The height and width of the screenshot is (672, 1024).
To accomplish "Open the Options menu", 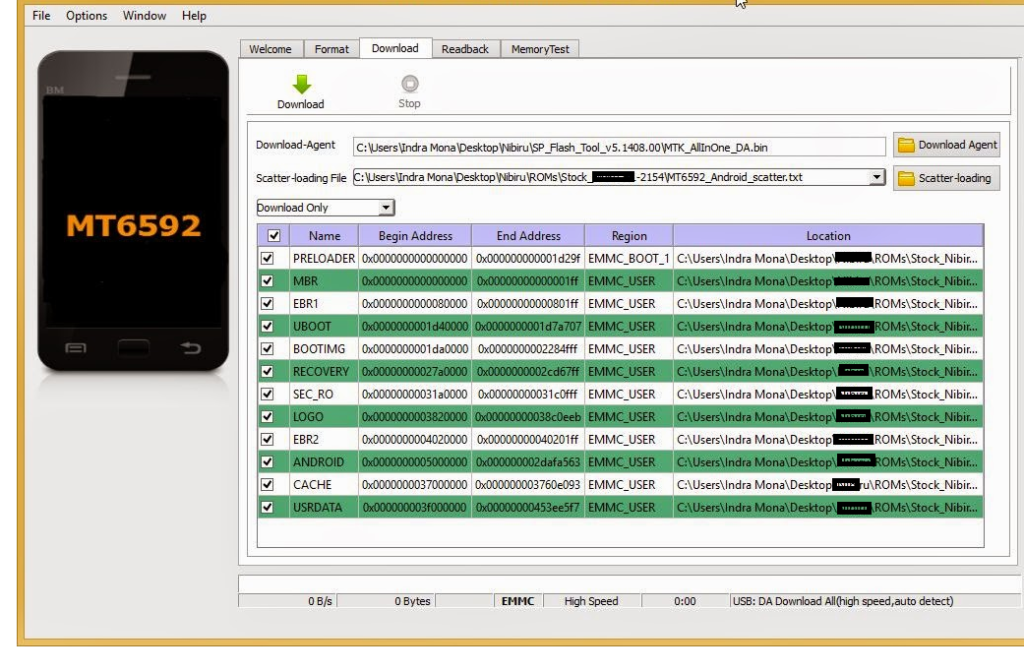I will coord(87,16).
